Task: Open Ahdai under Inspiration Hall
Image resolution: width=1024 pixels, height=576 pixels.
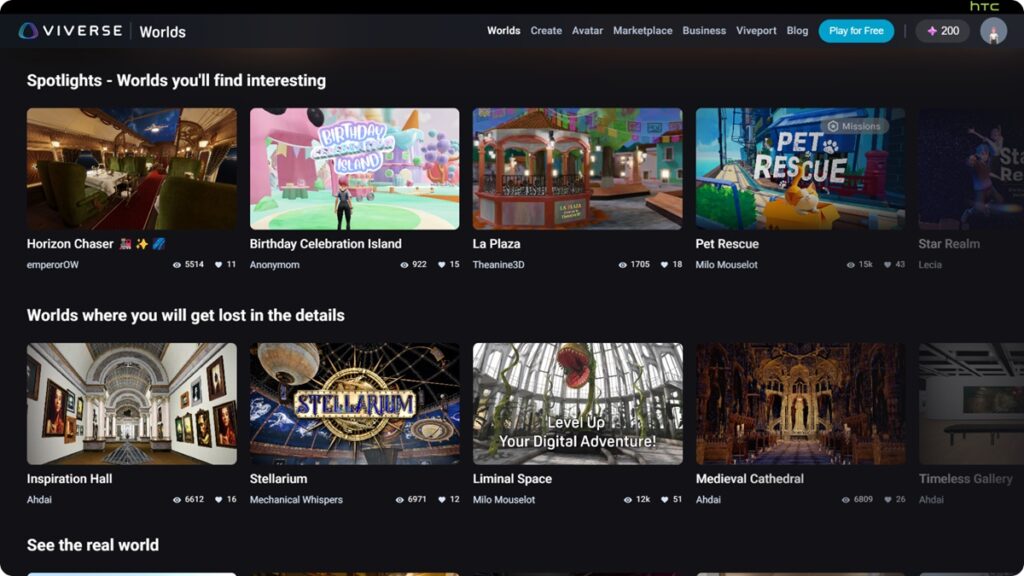Action: [x=39, y=500]
